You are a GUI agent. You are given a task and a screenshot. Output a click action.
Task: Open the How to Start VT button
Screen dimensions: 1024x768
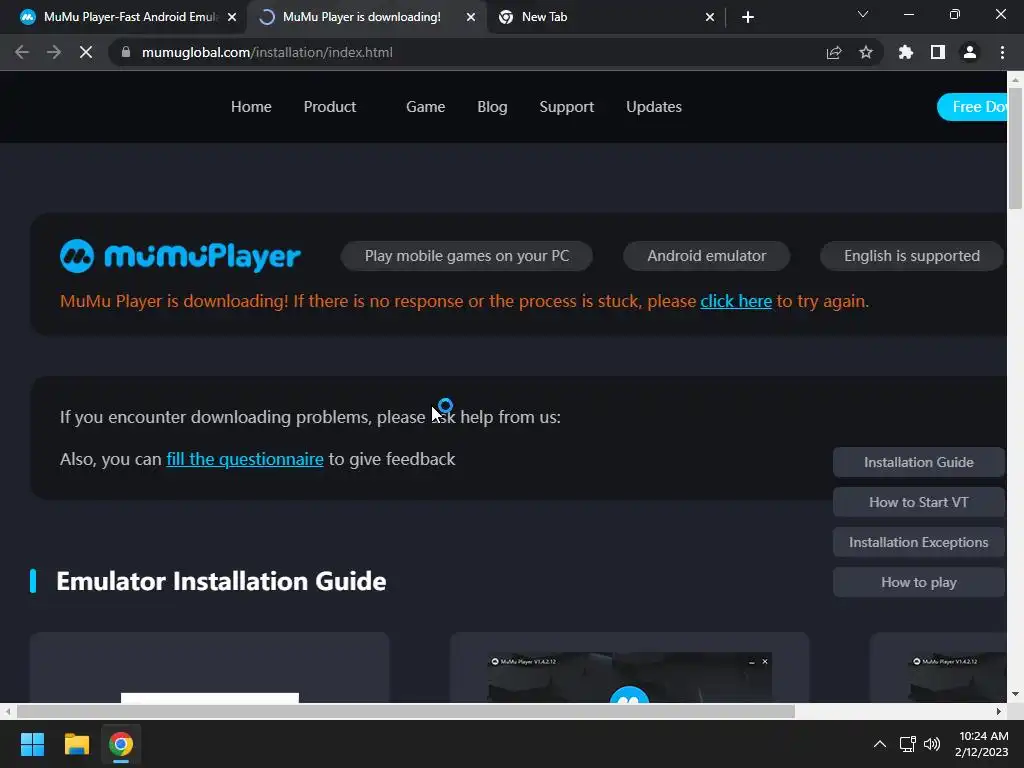click(x=918, y=502)
